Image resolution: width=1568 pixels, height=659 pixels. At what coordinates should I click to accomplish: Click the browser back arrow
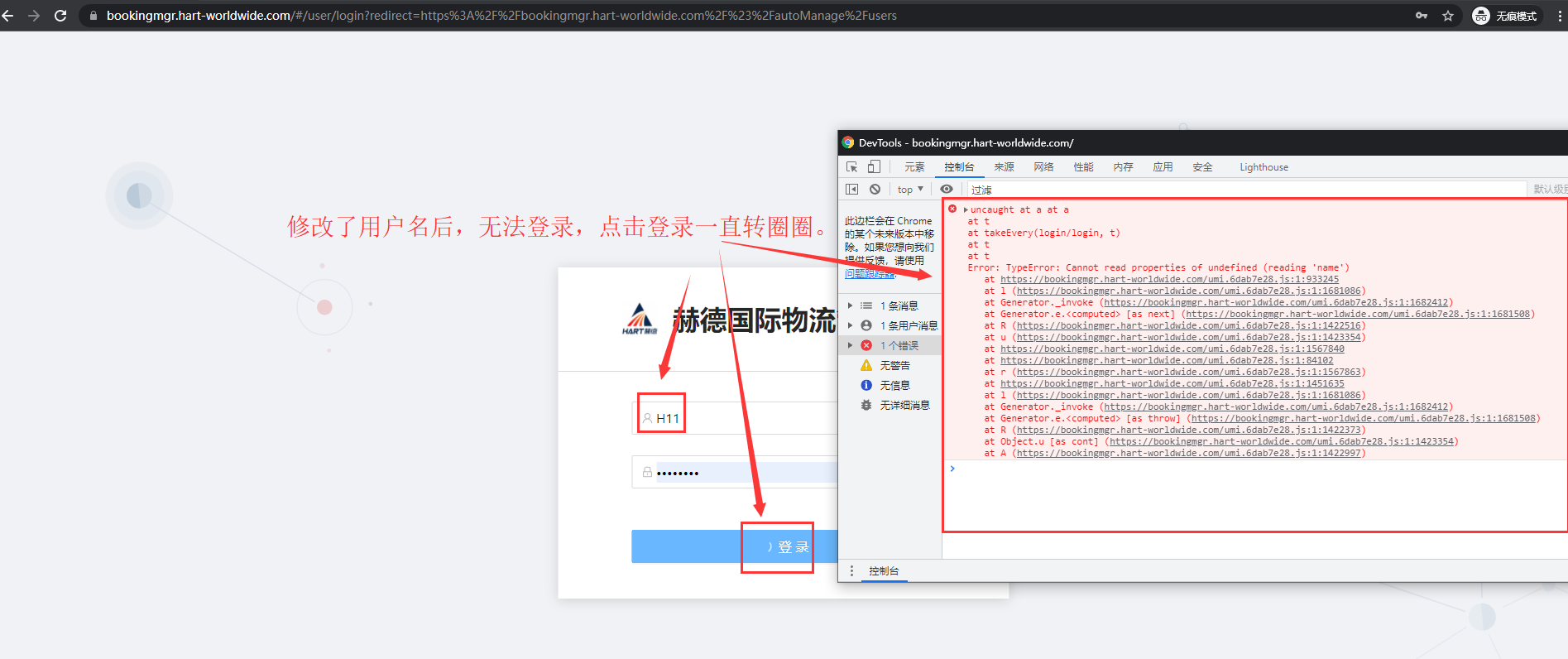tap(8, 16)
